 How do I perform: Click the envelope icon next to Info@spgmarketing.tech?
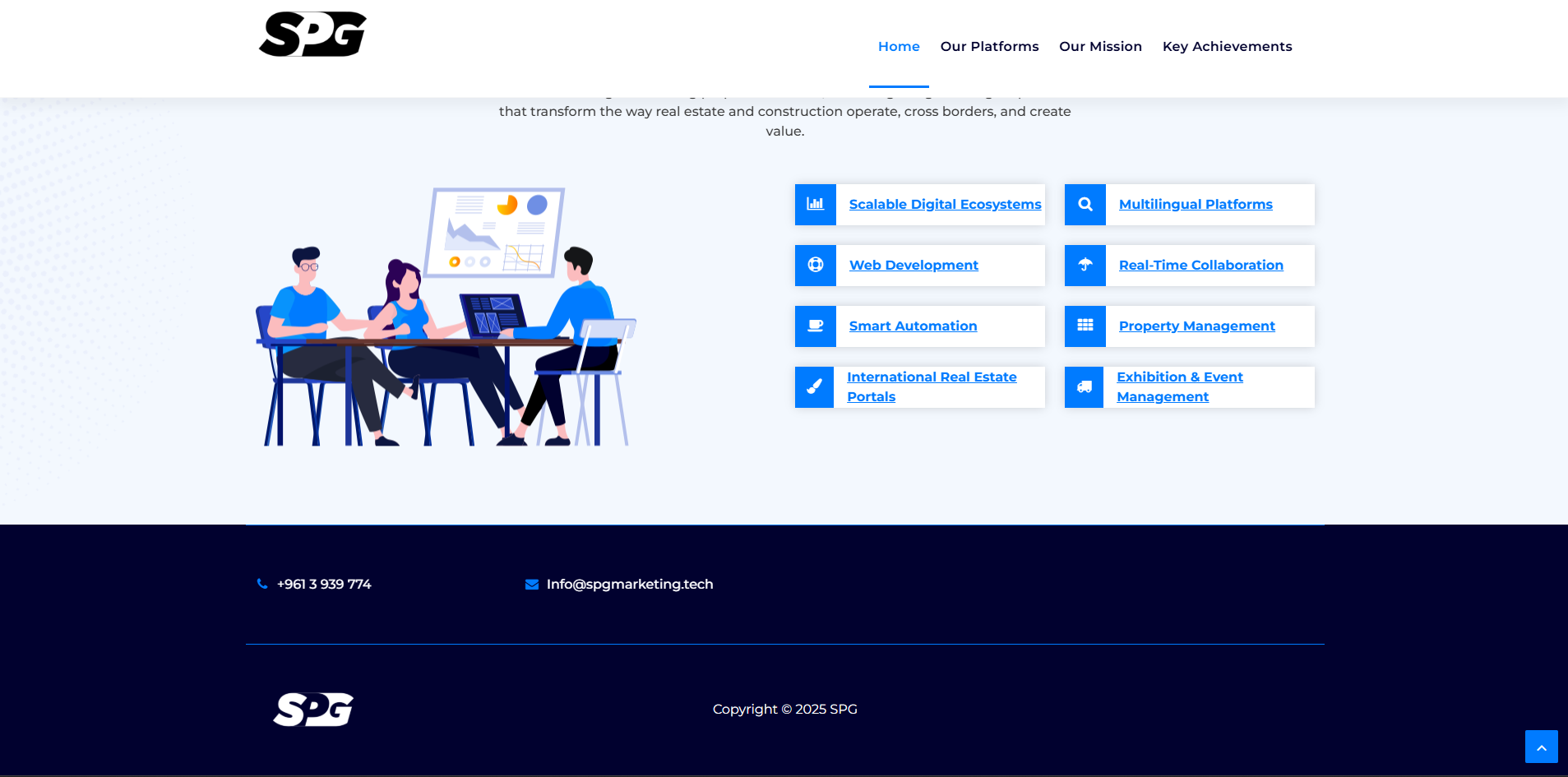click(531, 584)
